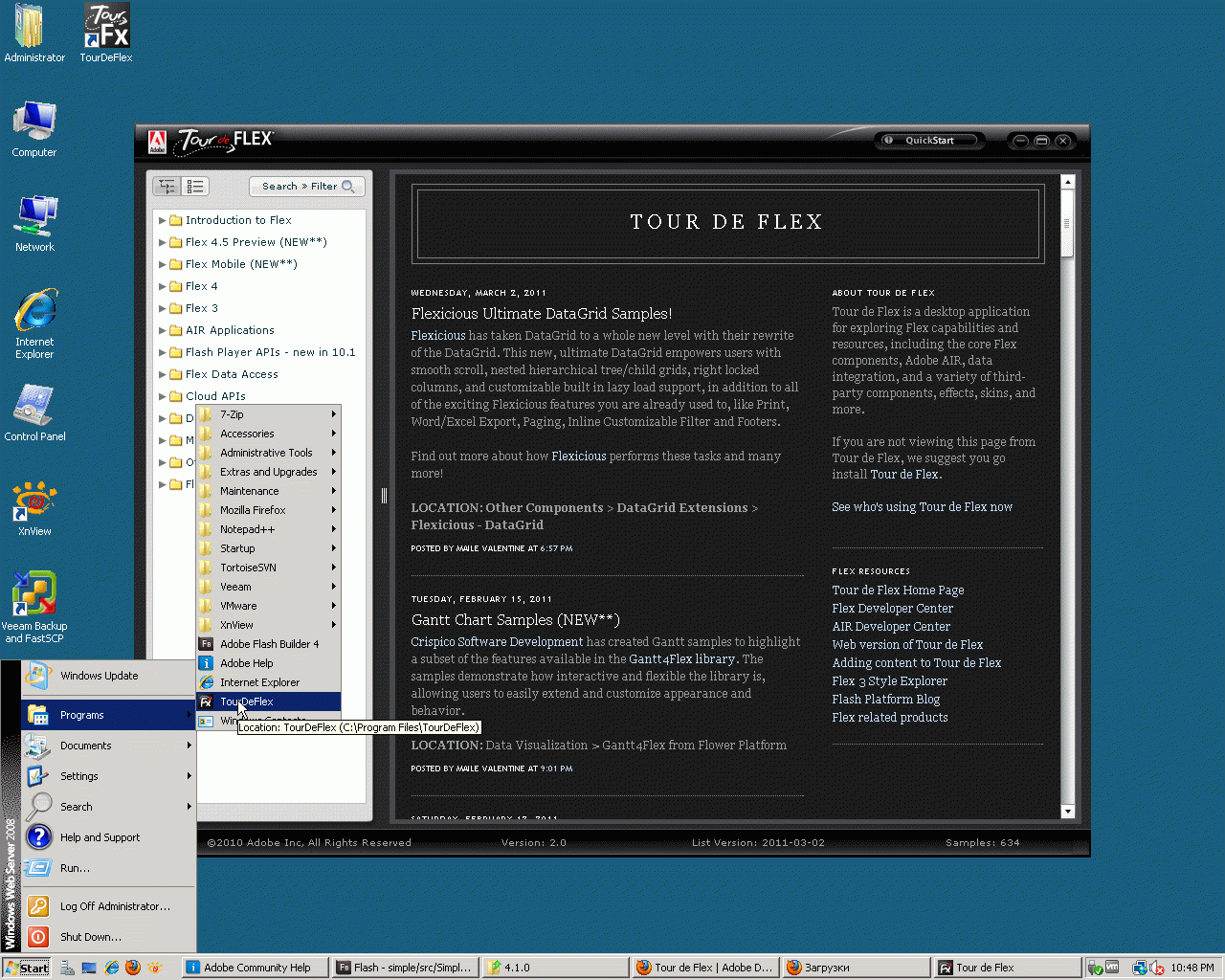Open Search in the Start menu
The image size is (1225, 980).
pos(108,807)
